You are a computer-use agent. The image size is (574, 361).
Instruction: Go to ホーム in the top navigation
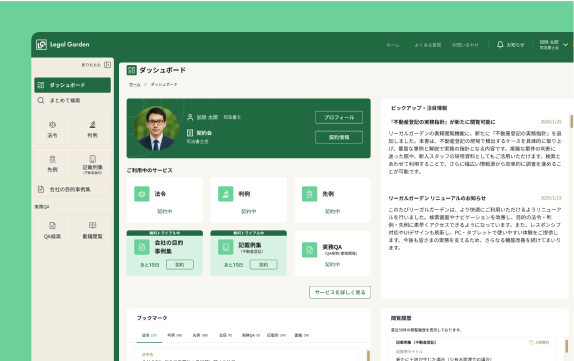click(x=393, y=45)
